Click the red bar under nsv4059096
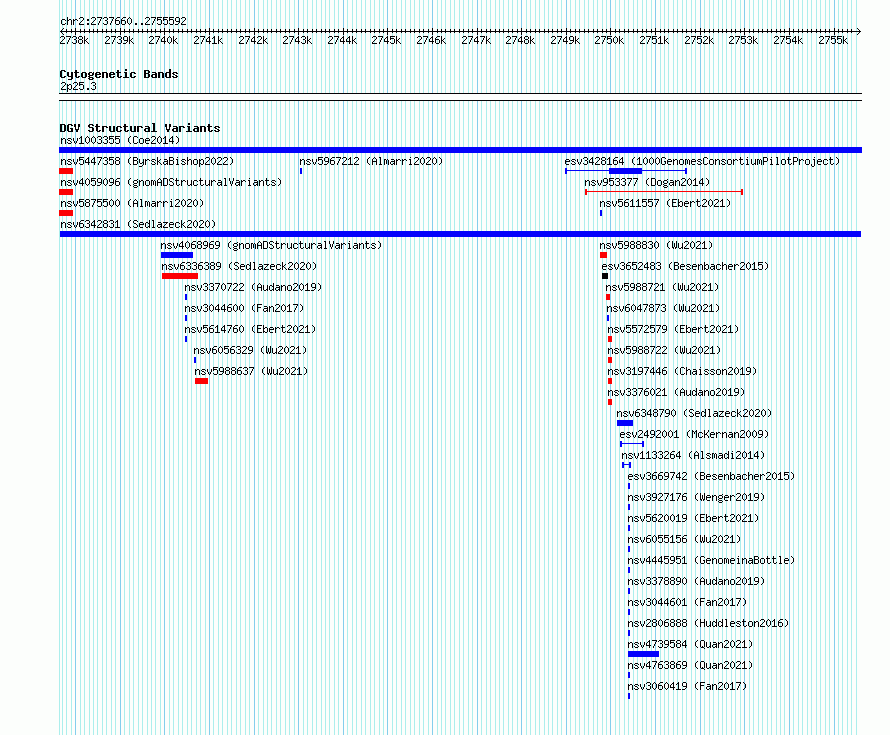The width and height of the screenshot is (890, 735). coord(66,192)
